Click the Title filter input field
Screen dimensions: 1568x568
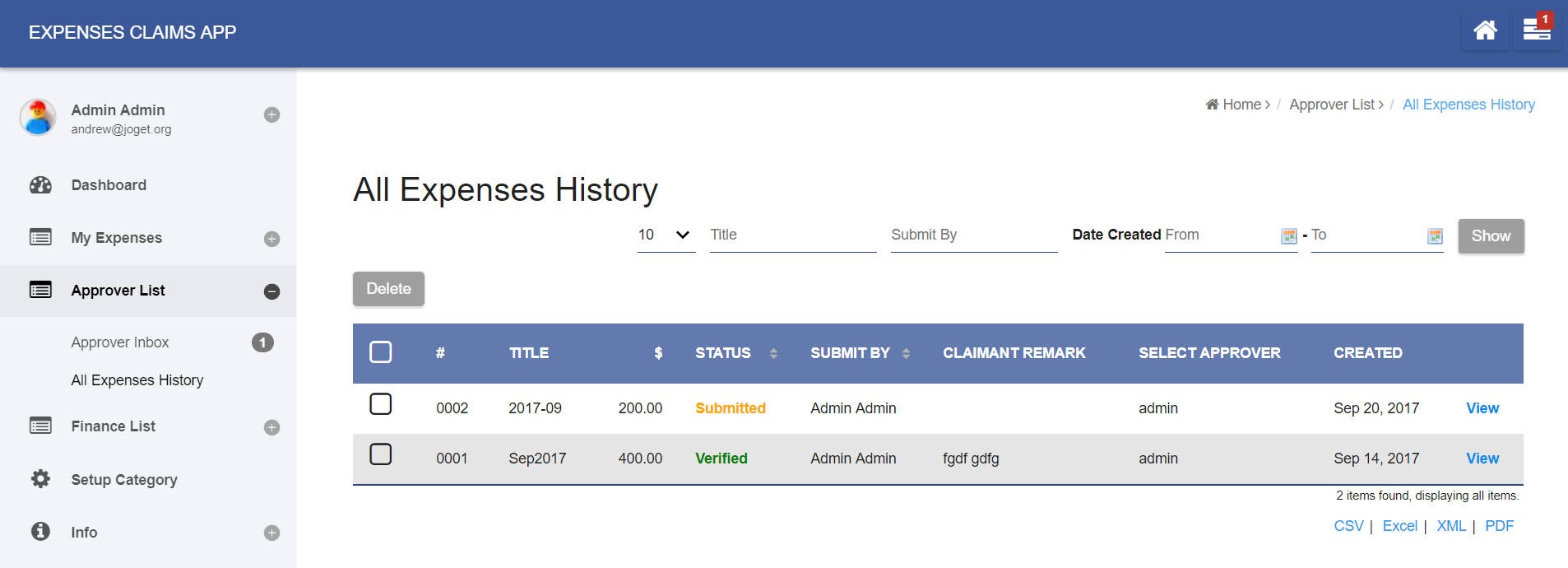coord(792,235)
